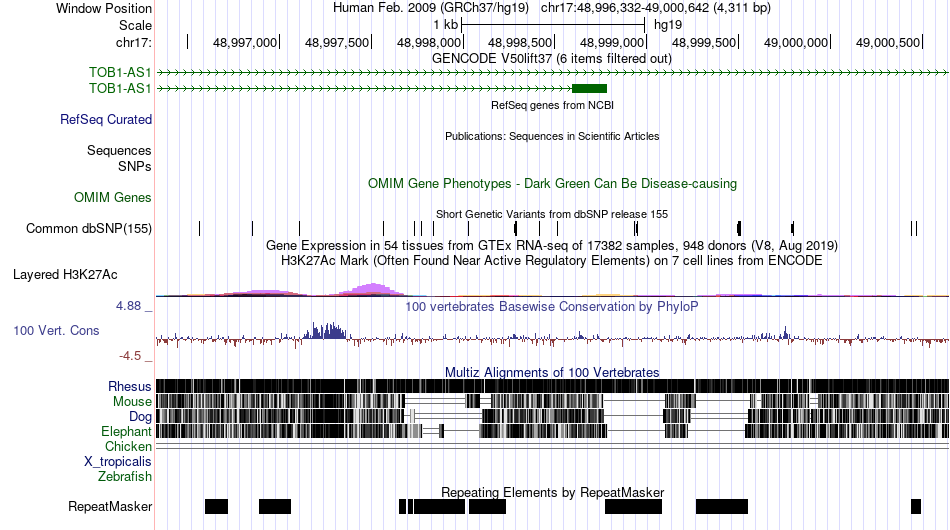
Task: Click the -4.5 conservation minimum value
Action: pos(130,356)
